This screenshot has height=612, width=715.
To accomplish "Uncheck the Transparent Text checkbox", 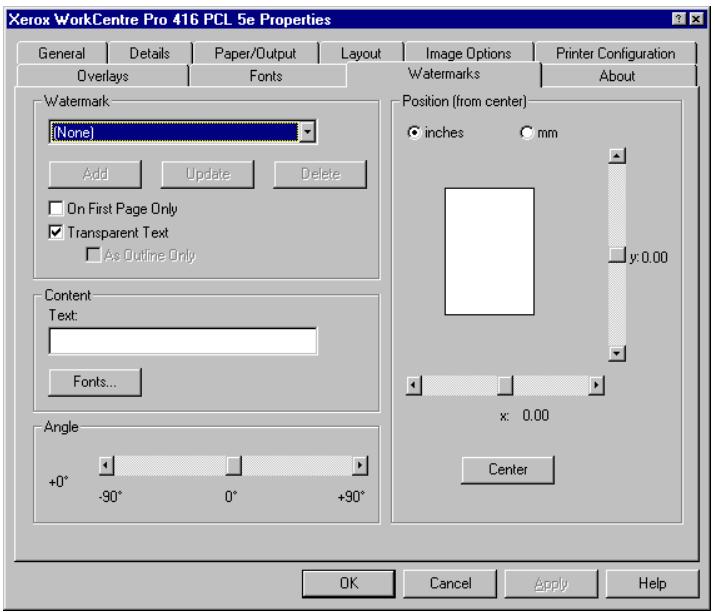I will (x=56, y=233).
